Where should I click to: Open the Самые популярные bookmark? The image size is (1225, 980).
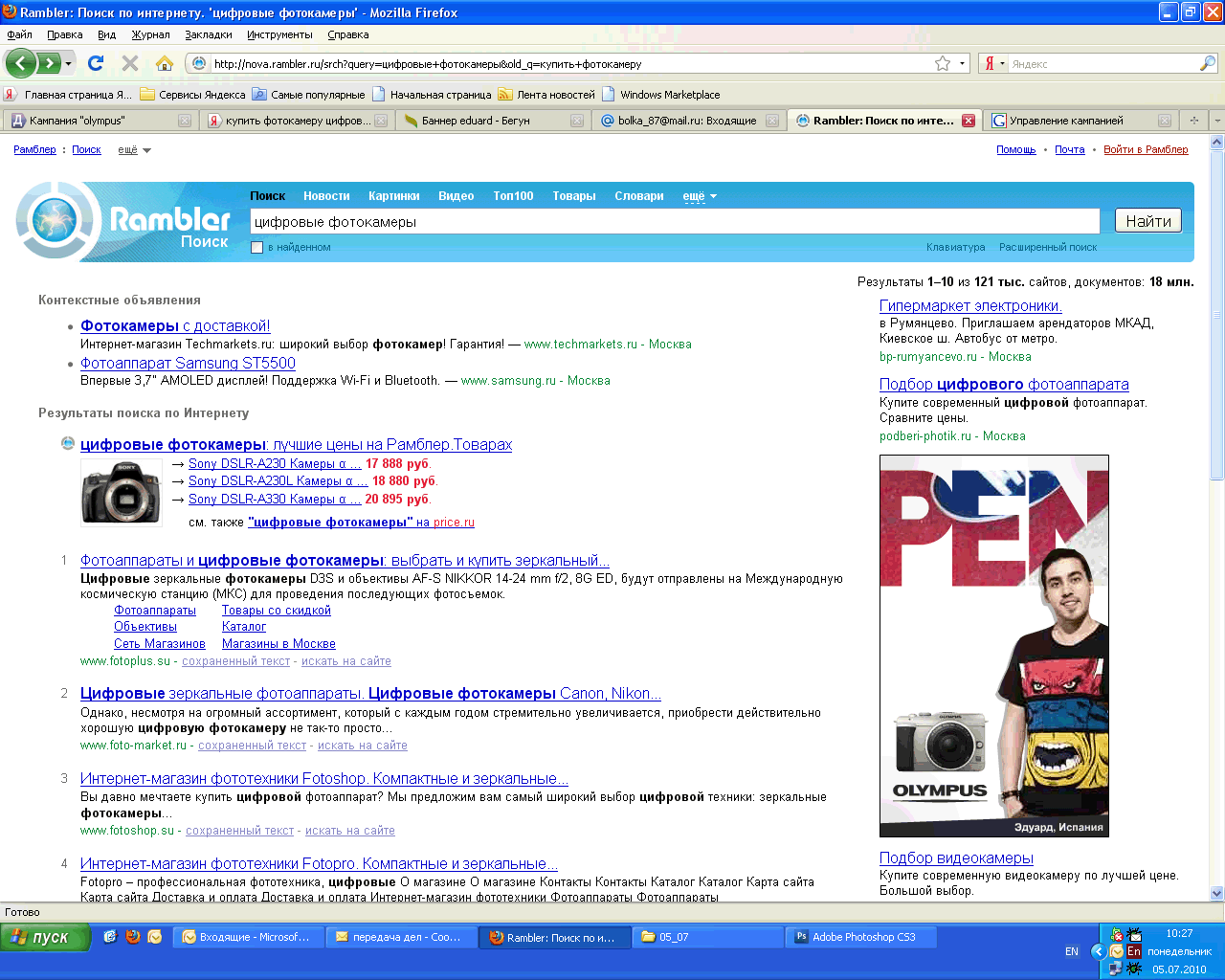pos(308,95)
